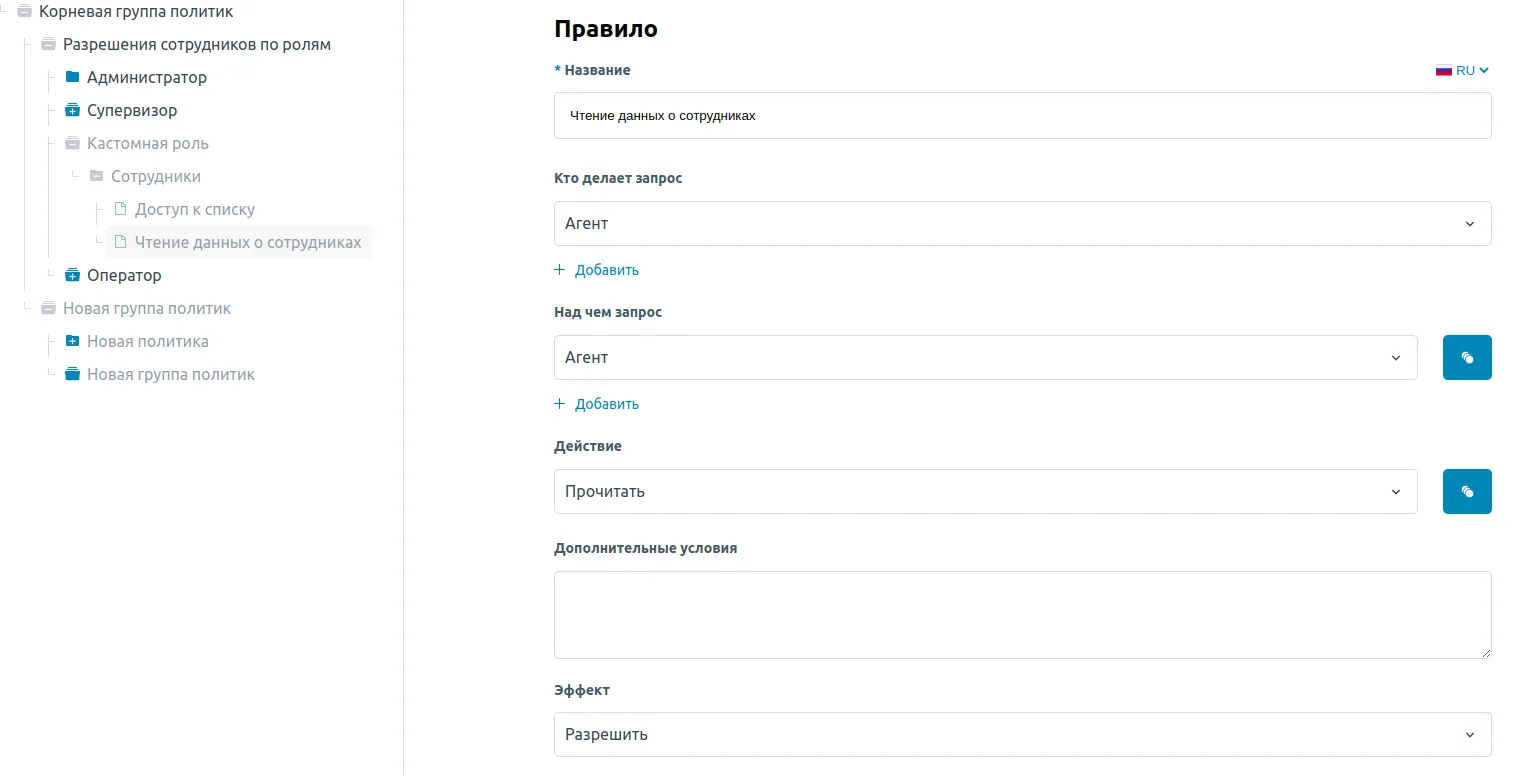
Task: Select Кастомная роль in the policy tree
Action: coord(147,143)
